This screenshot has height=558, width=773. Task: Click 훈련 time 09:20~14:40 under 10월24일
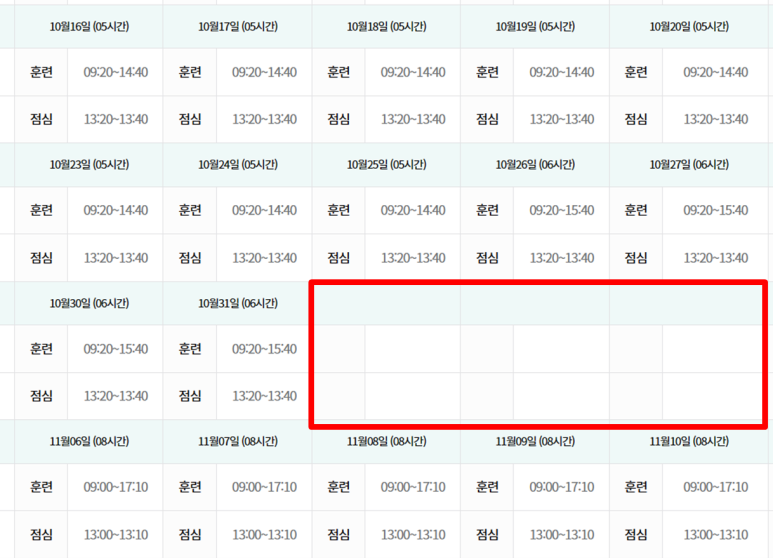[x=265, y=210]
